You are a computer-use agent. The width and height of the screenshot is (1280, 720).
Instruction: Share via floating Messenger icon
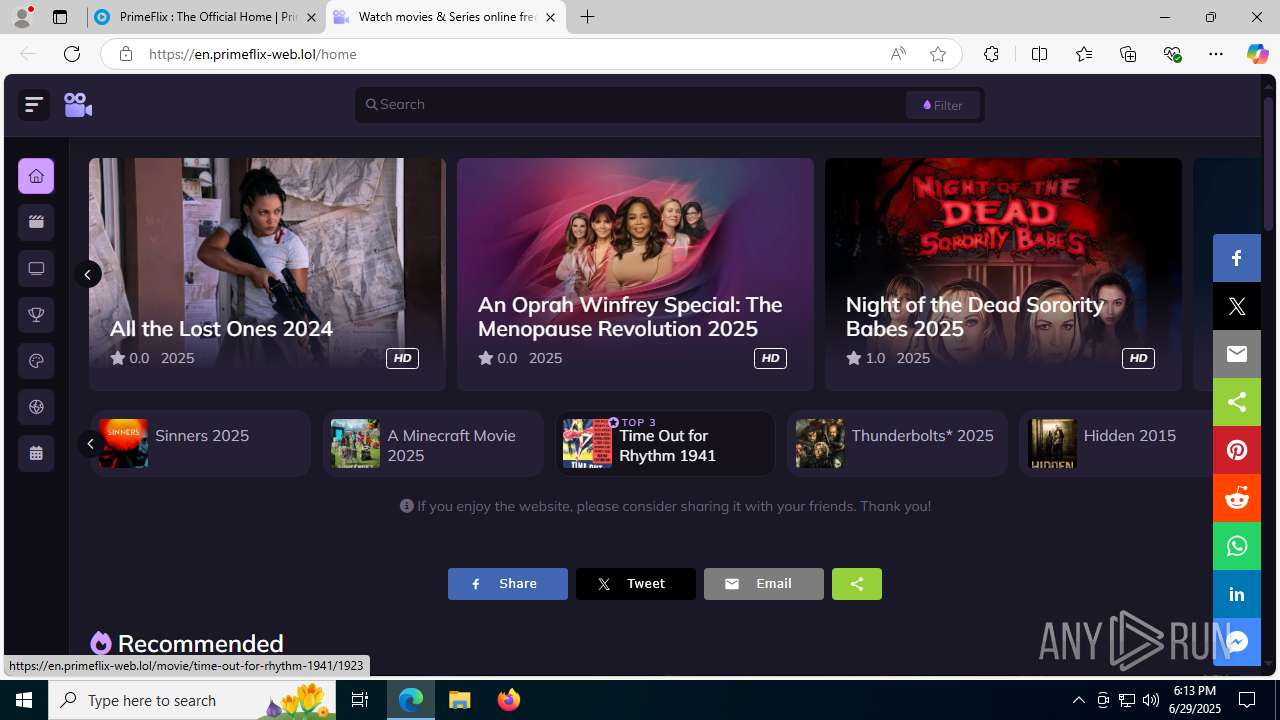click(x=1237, y=642)
